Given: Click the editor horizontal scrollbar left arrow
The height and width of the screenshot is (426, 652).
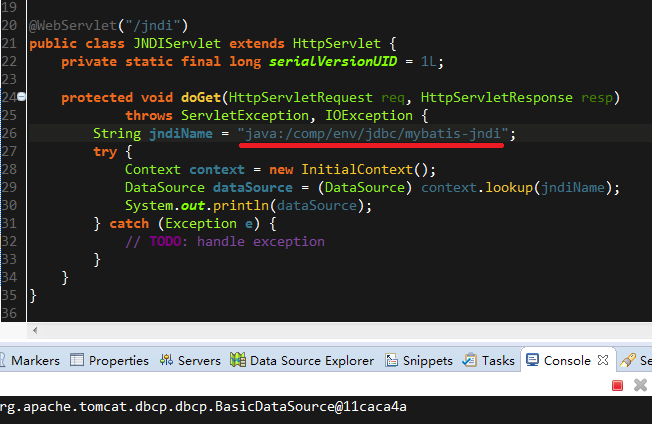Looking at the screenshot, I should pos(35,331).
